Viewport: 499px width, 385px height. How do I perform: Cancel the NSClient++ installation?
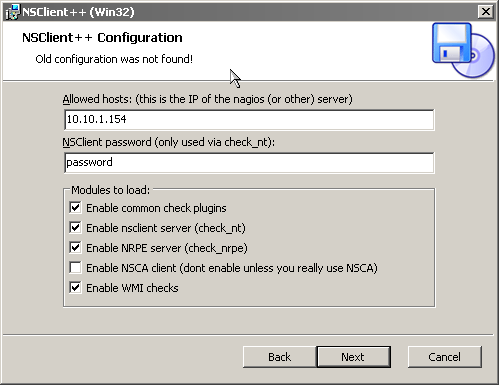click(x=445, y=357)
